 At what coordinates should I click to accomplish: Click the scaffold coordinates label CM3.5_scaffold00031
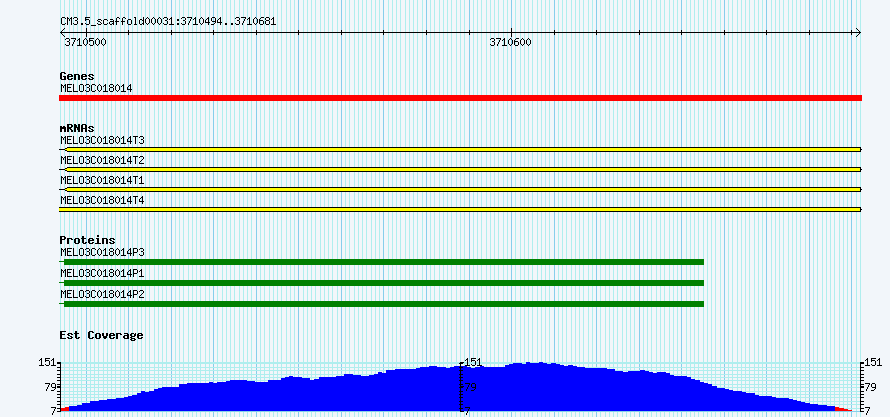(168, 21)
